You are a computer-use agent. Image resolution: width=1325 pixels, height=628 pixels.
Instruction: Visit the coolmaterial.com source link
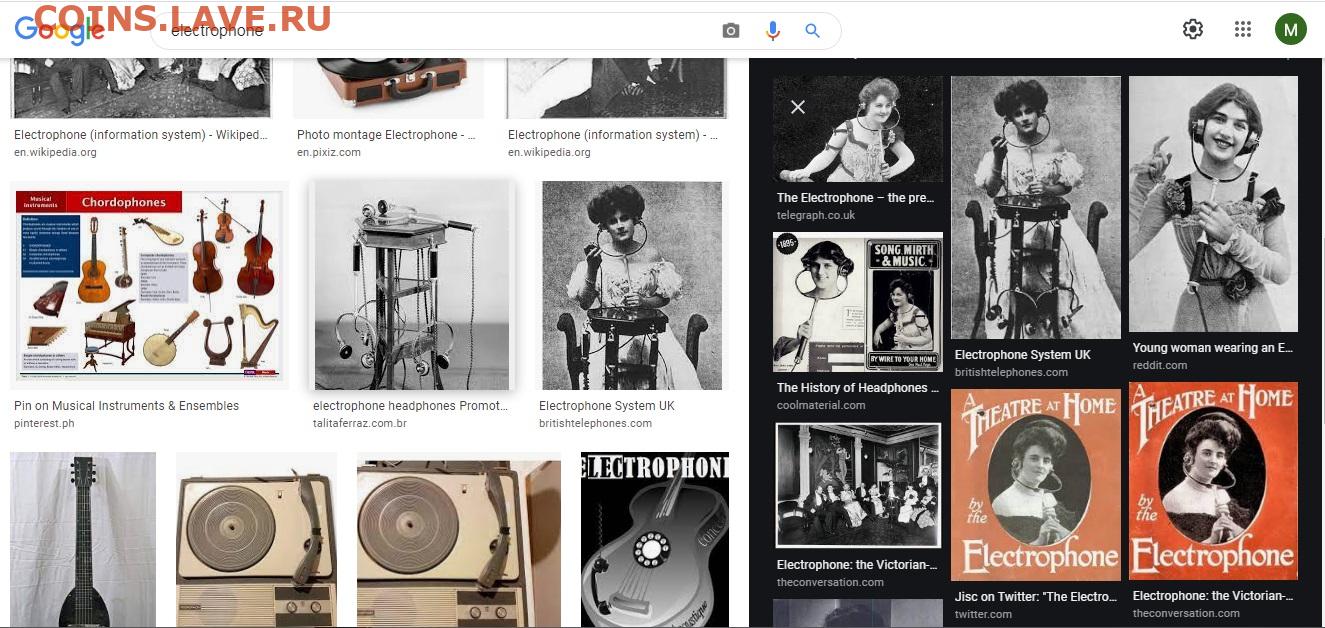pyautogui.click(x=821, y=405)
